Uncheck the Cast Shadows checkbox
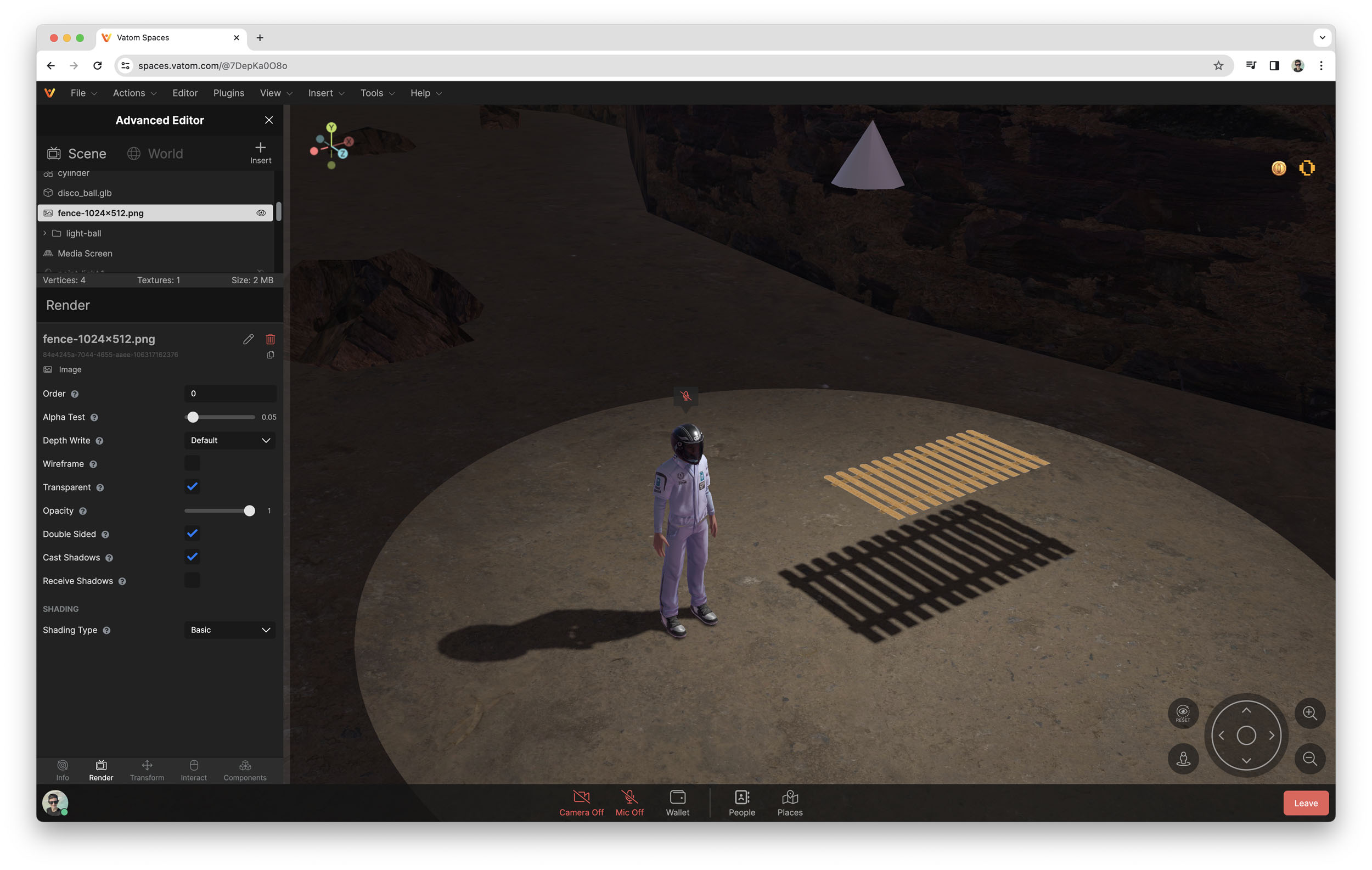The height and width of the screenshot is (870, 1372). click(192, 557)
